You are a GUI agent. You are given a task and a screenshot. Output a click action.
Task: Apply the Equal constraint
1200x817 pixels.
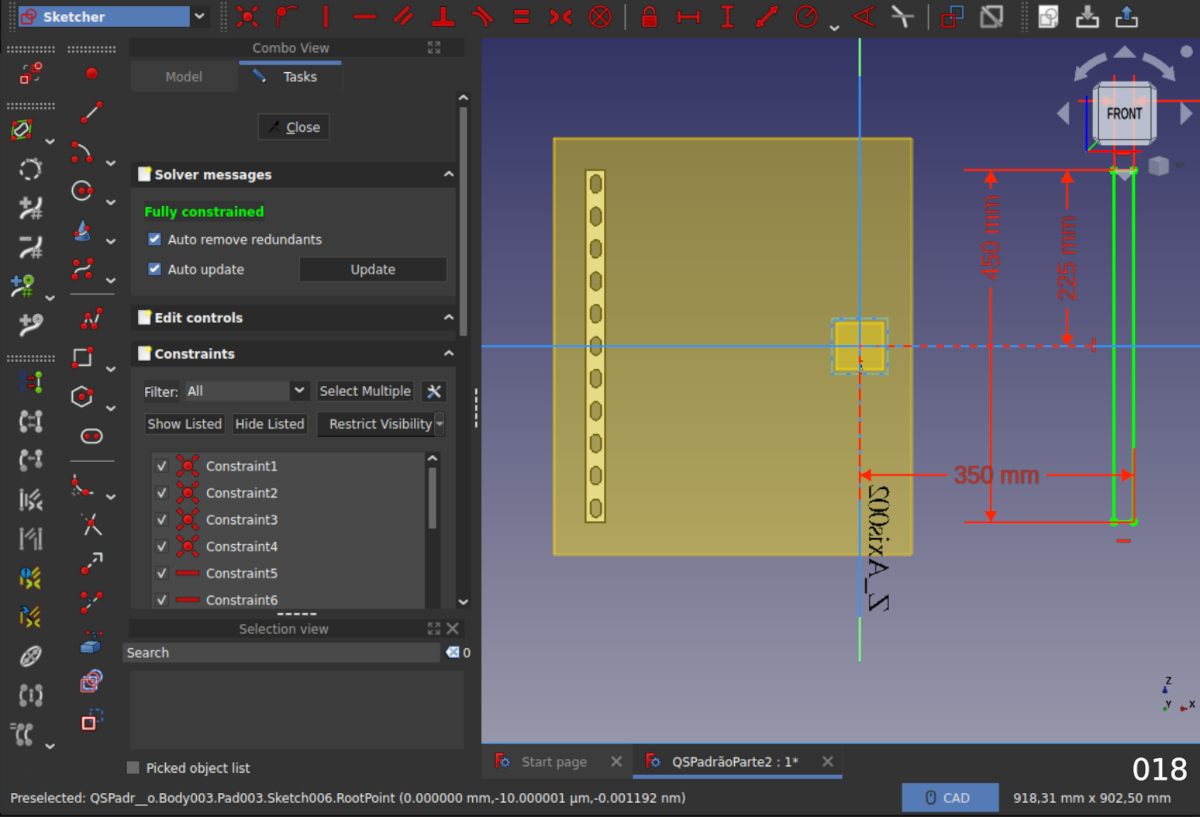click(x=521, y=17)
